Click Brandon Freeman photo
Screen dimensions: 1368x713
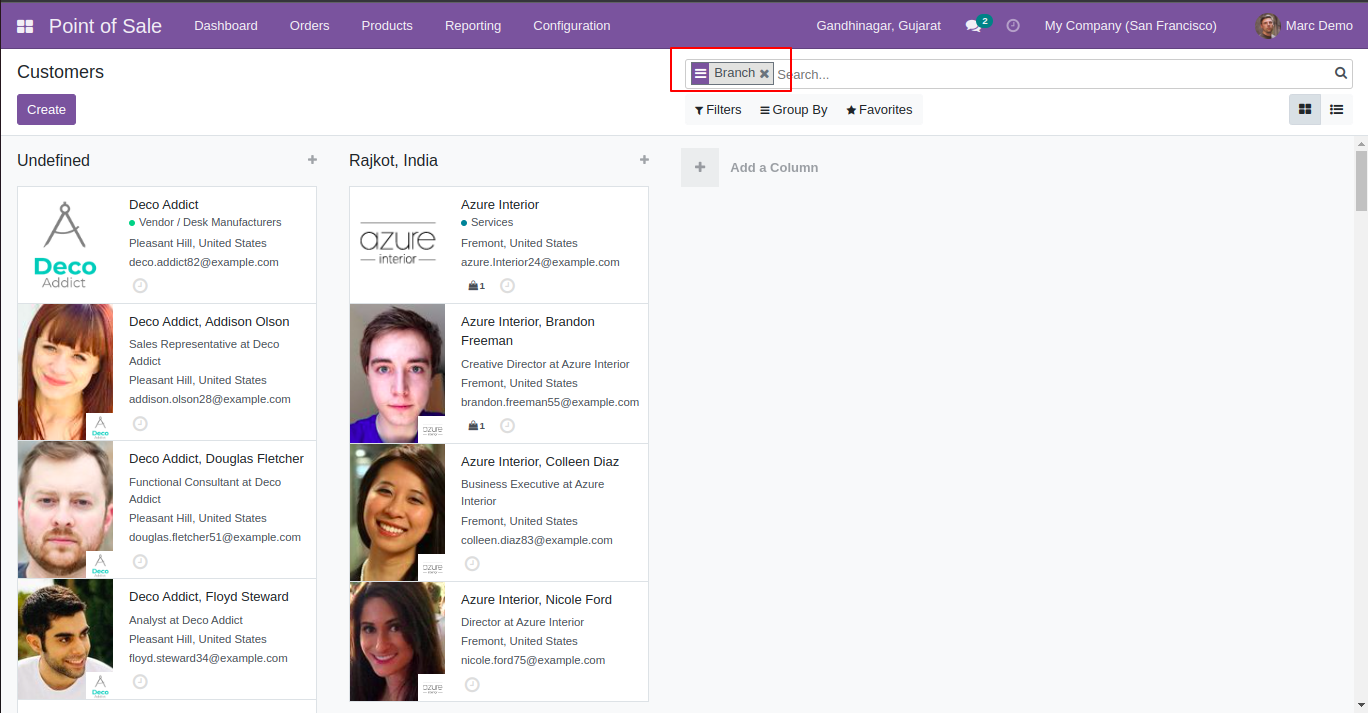[397, 373]
